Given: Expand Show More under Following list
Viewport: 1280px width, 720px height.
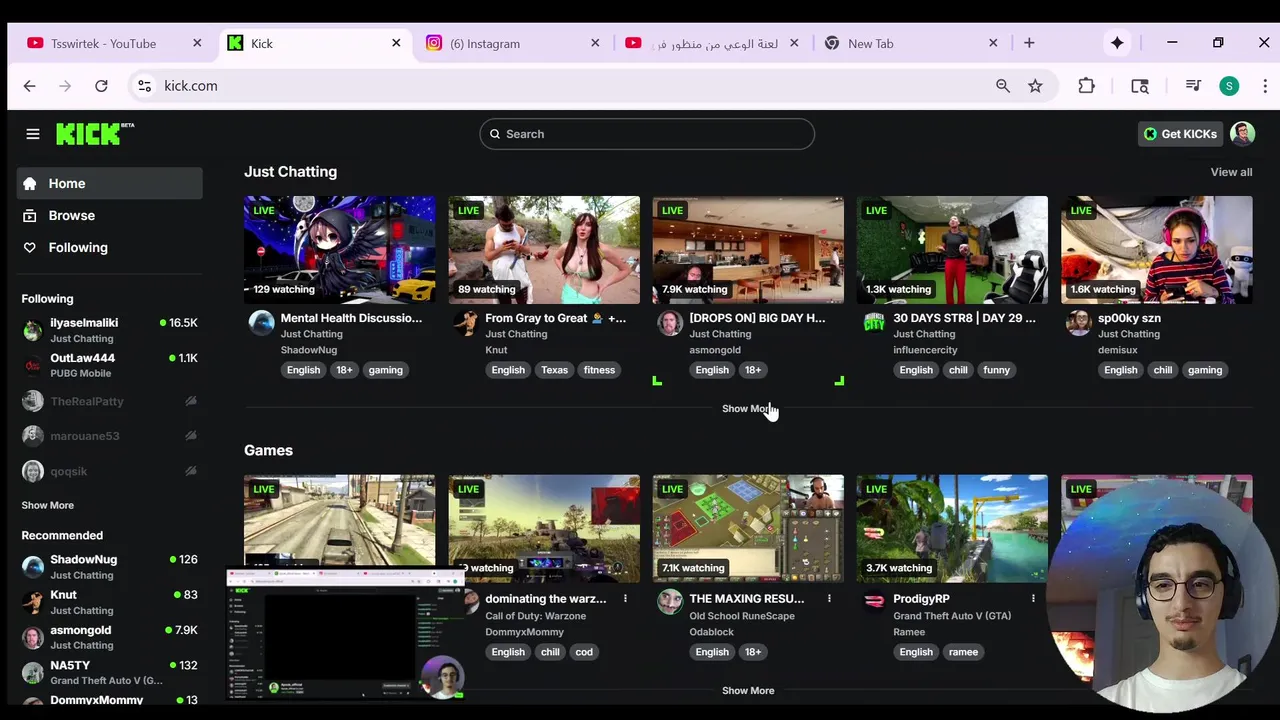Looking at the screenshot, I should pyautogui.click(x=48, y=505).
